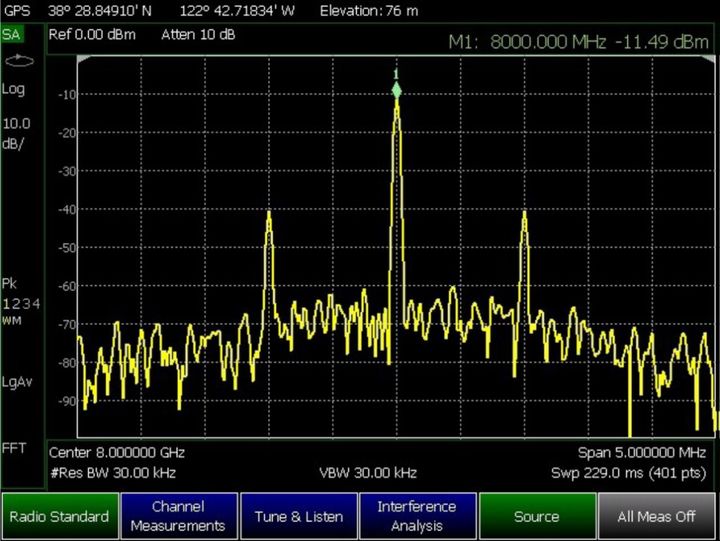This screenshot has width=720, height=541.
Task: Open the Channel Measurements menu
Action: point(178,516)
